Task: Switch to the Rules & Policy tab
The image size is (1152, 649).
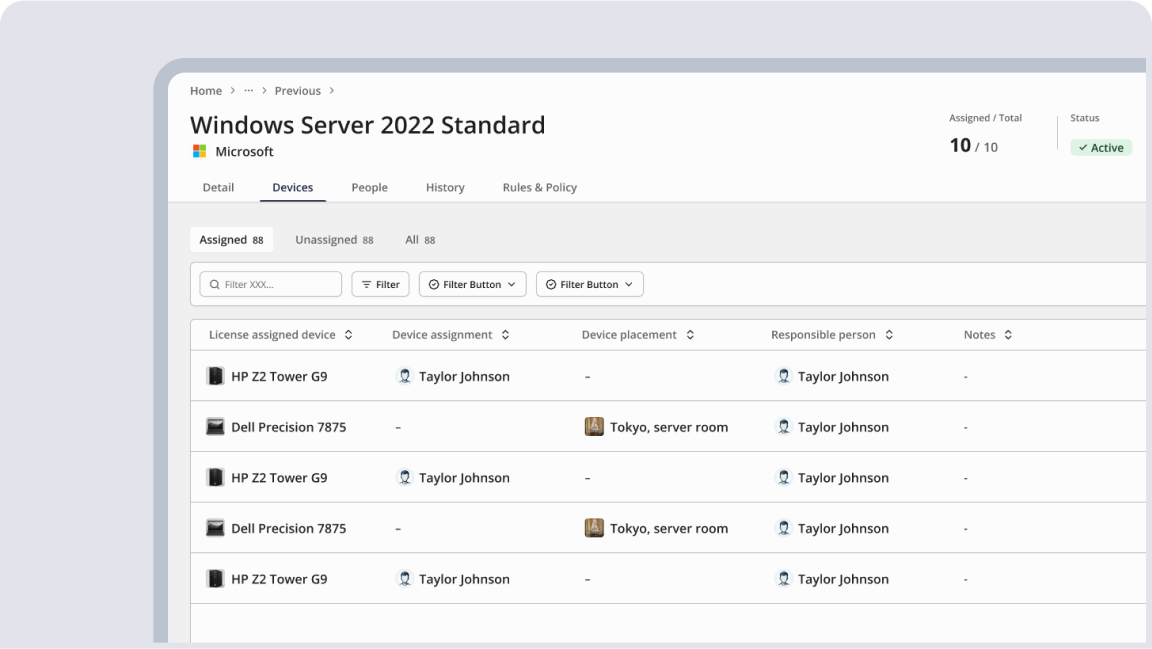Action: click(539, 187)
